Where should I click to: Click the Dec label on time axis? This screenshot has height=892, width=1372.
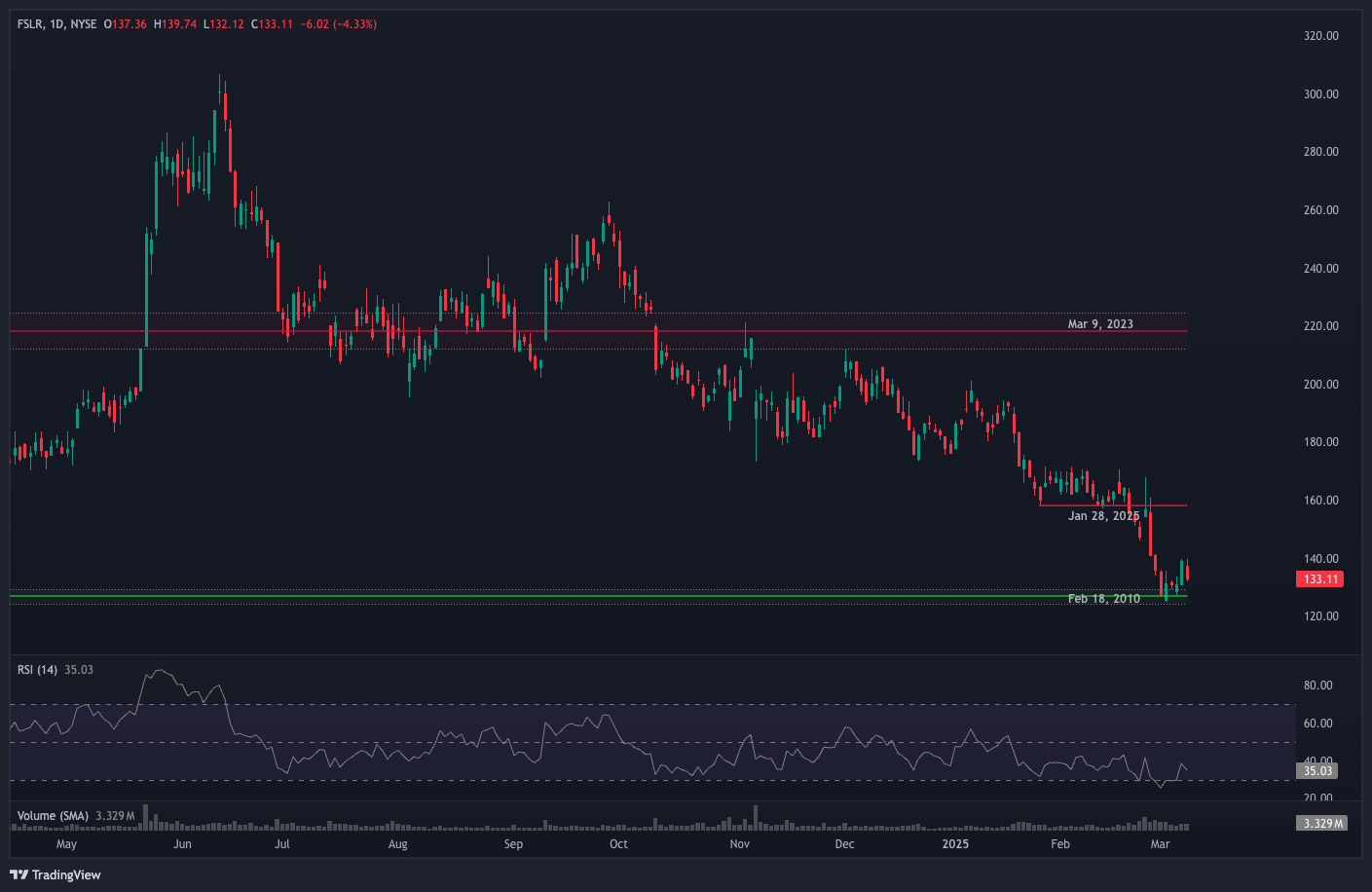844,844
